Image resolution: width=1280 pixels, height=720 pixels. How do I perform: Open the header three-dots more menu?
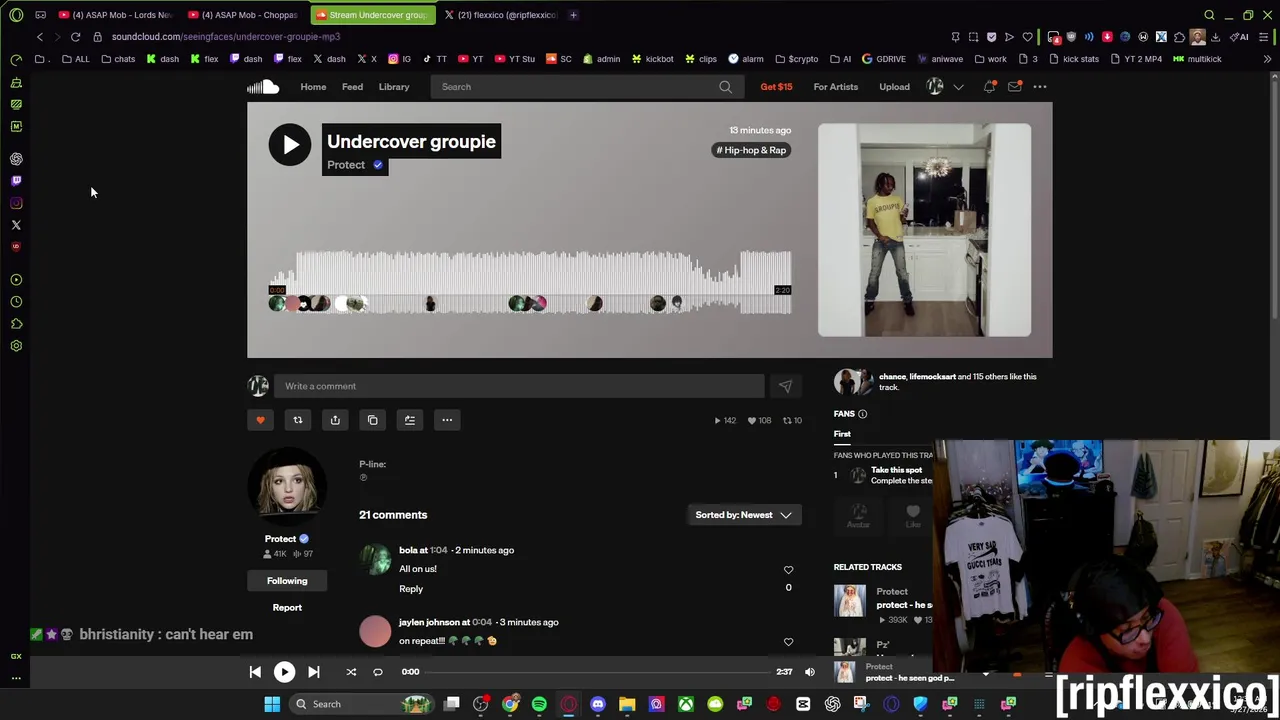1040,87
